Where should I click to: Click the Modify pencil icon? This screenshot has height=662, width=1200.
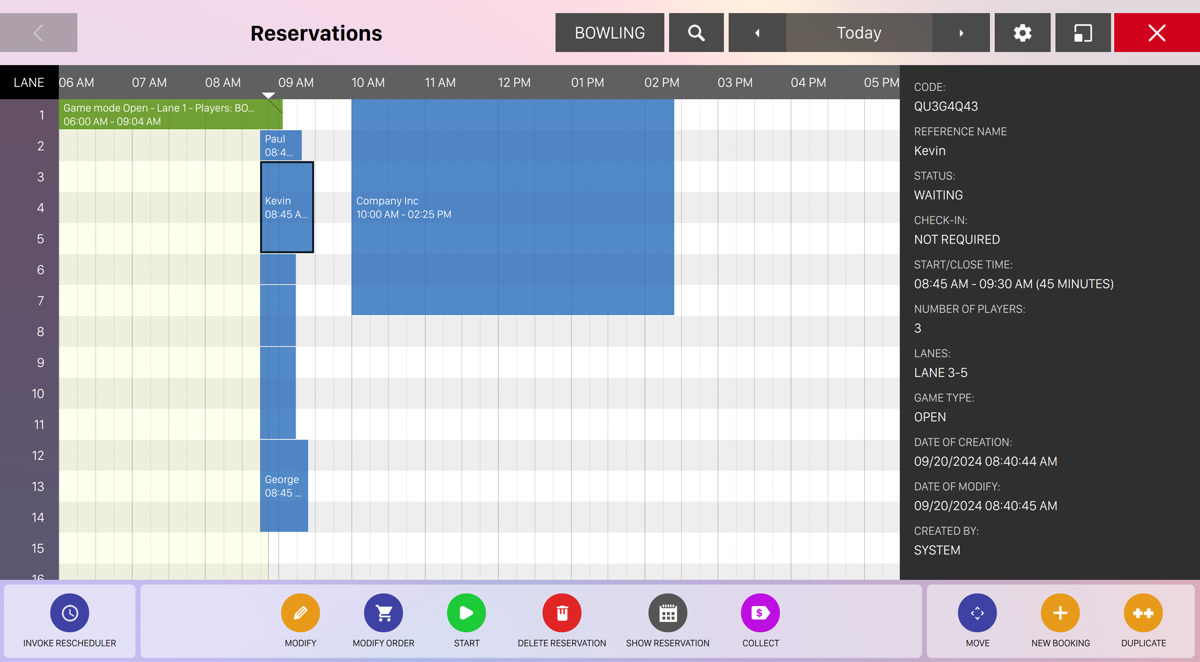[x=300, y=613]
